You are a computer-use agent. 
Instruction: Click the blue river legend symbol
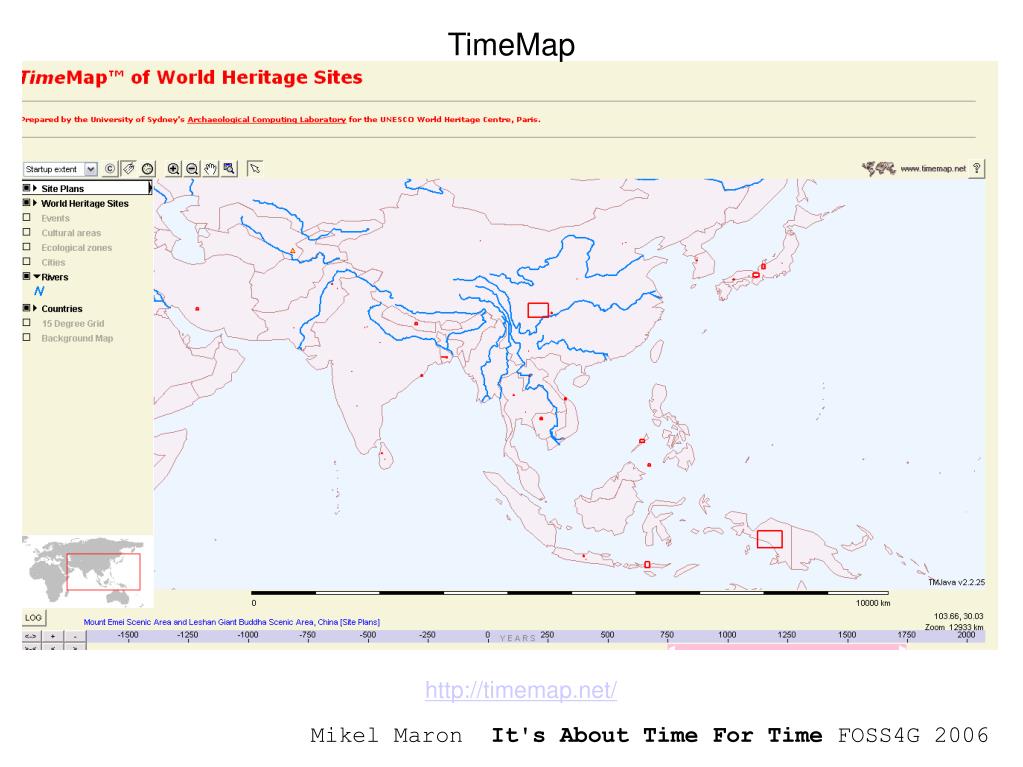39,292
